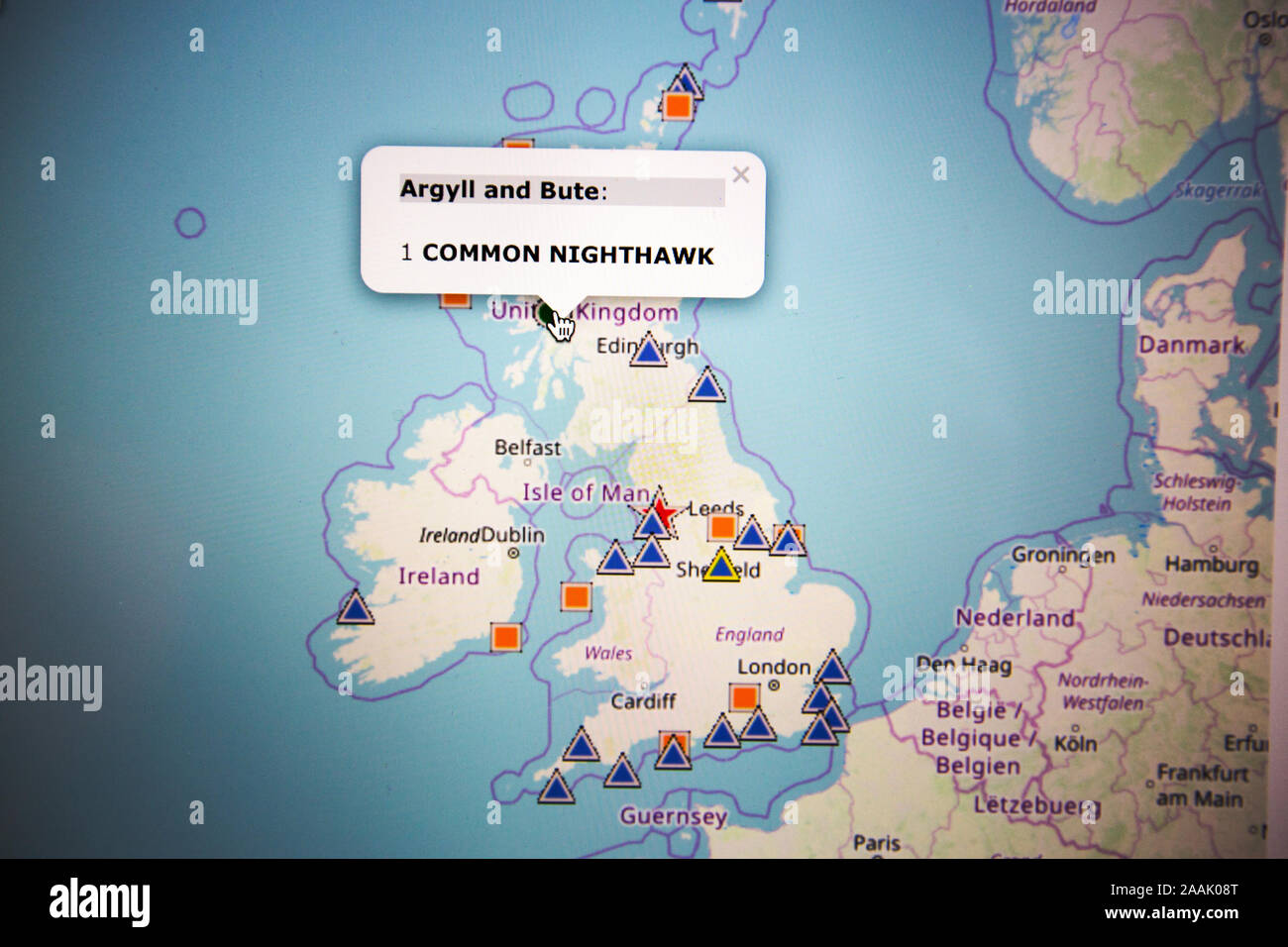The height and width of the screenshot is (947, 1288).
Task: Click the Hamburg city label
Action: pos(1211,565)
